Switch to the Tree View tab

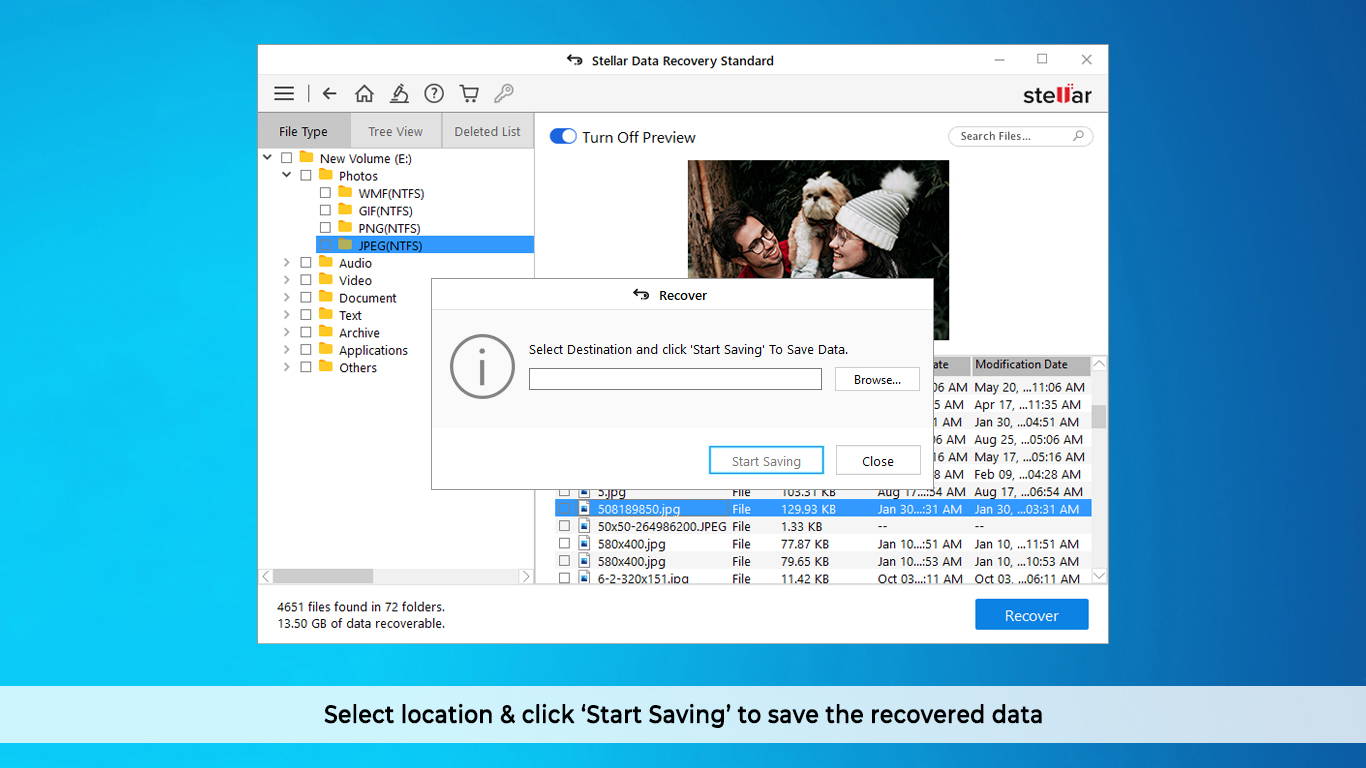point(395,130)
